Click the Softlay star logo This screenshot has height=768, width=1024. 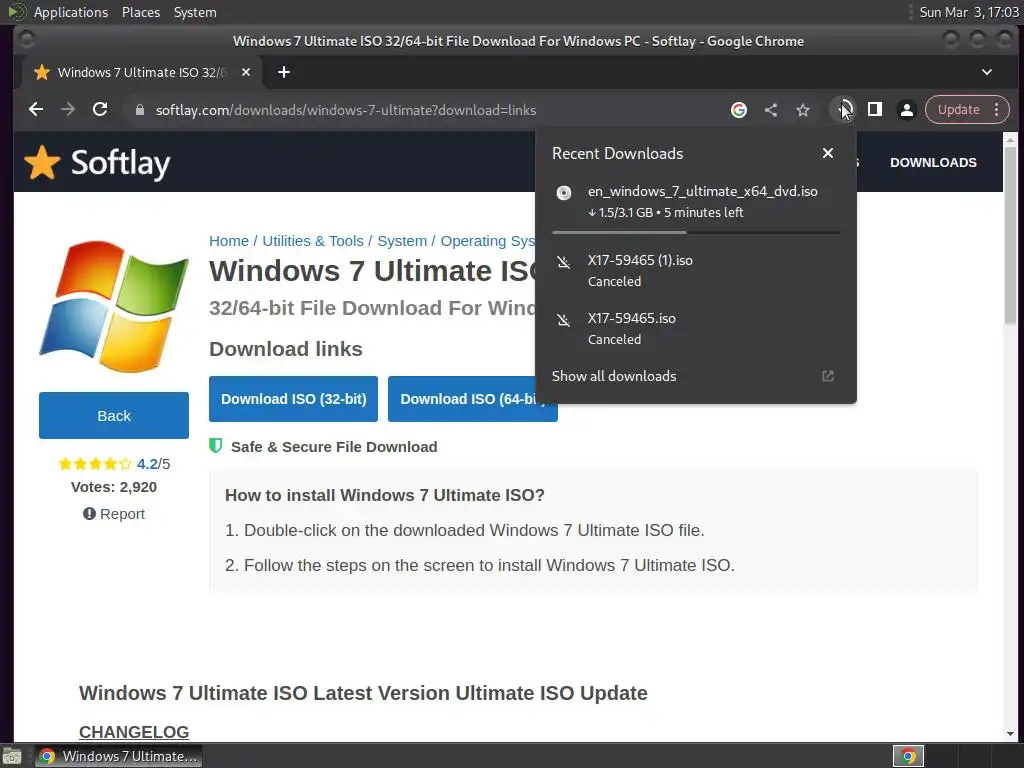click(x=42, y=162)
